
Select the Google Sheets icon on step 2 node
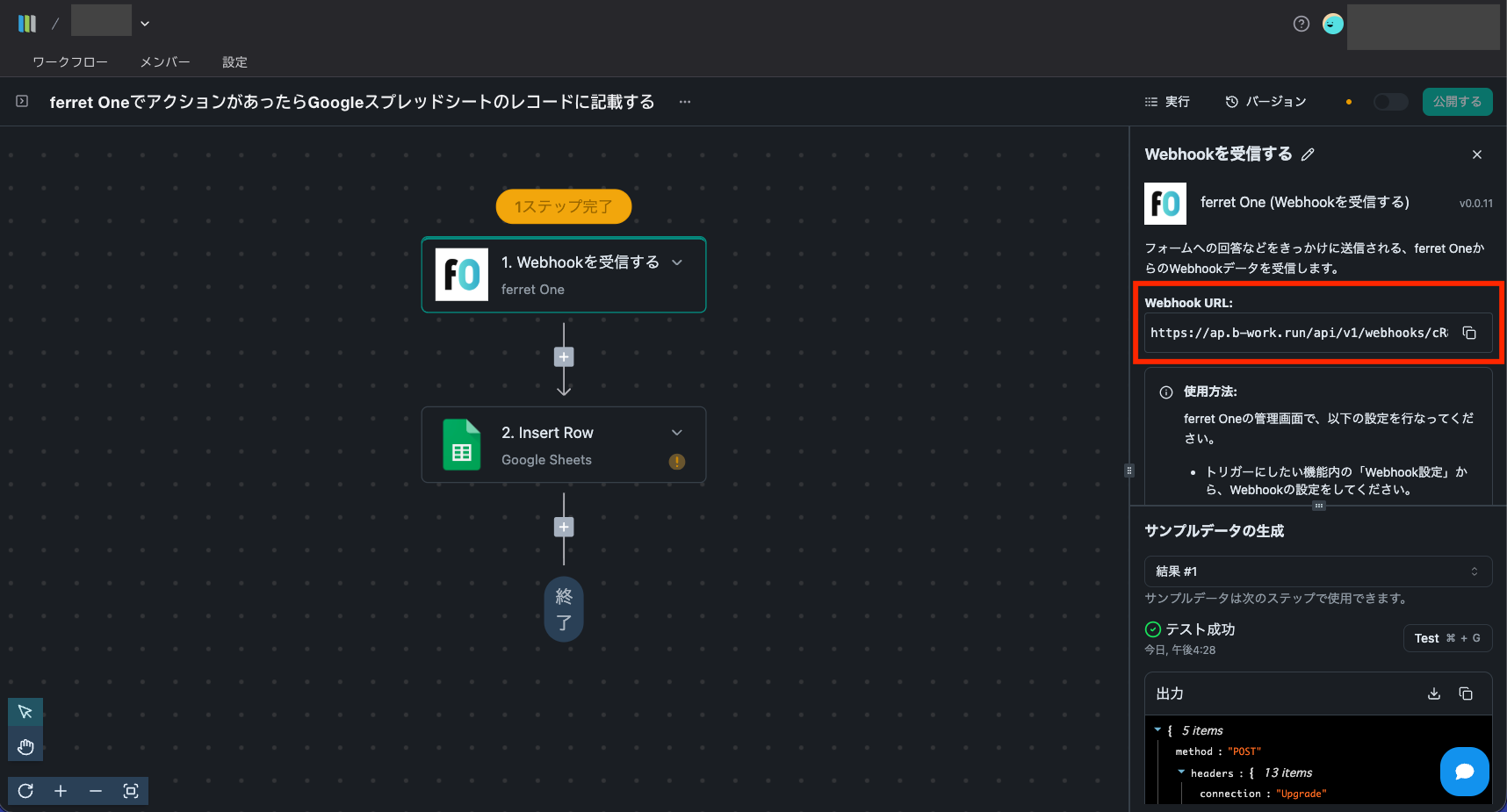tap(462, 445)
